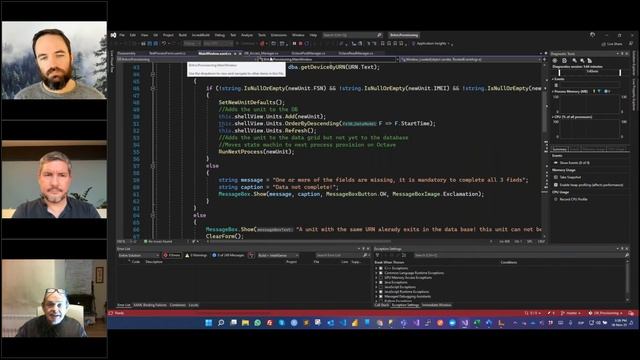This screenshot has width=640, height=360.
Task: Open the Build menu
Action: coord(183,35)
